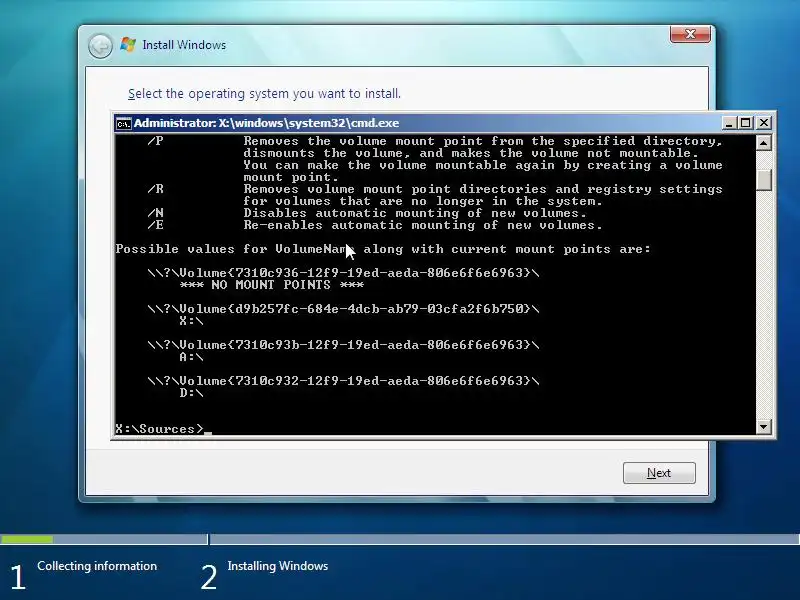Screen dimensions: 800x600
Task: Click the Windows flag logo icon
Action: point(128,44)
